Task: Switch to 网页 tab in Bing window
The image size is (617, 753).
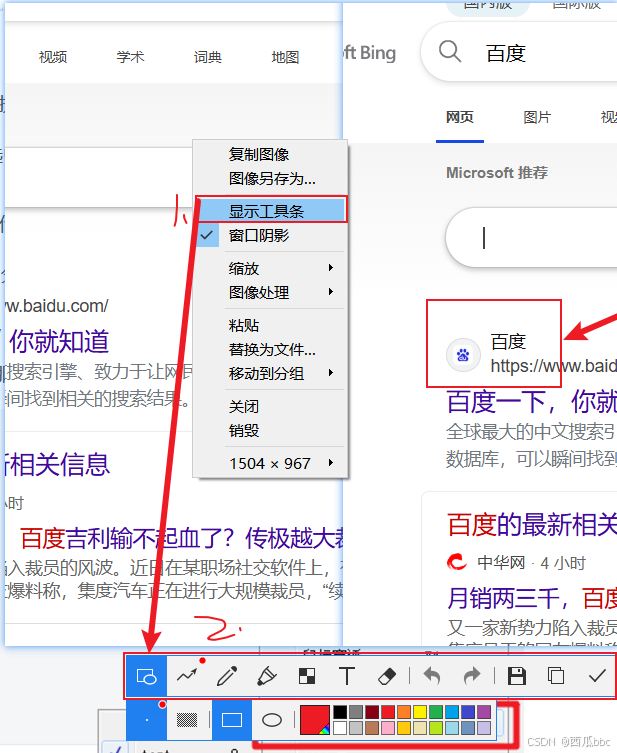Action: click(460, 117)
